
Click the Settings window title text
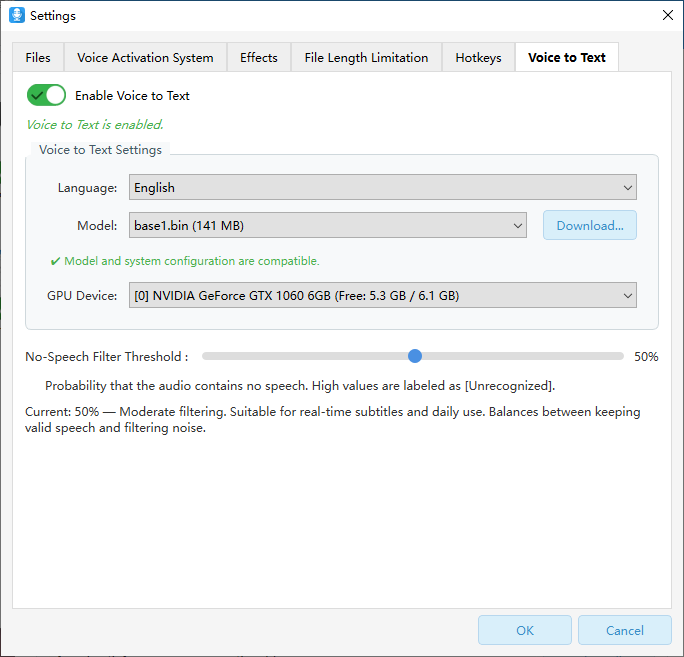pyautogui.click(x=53, y=16)
